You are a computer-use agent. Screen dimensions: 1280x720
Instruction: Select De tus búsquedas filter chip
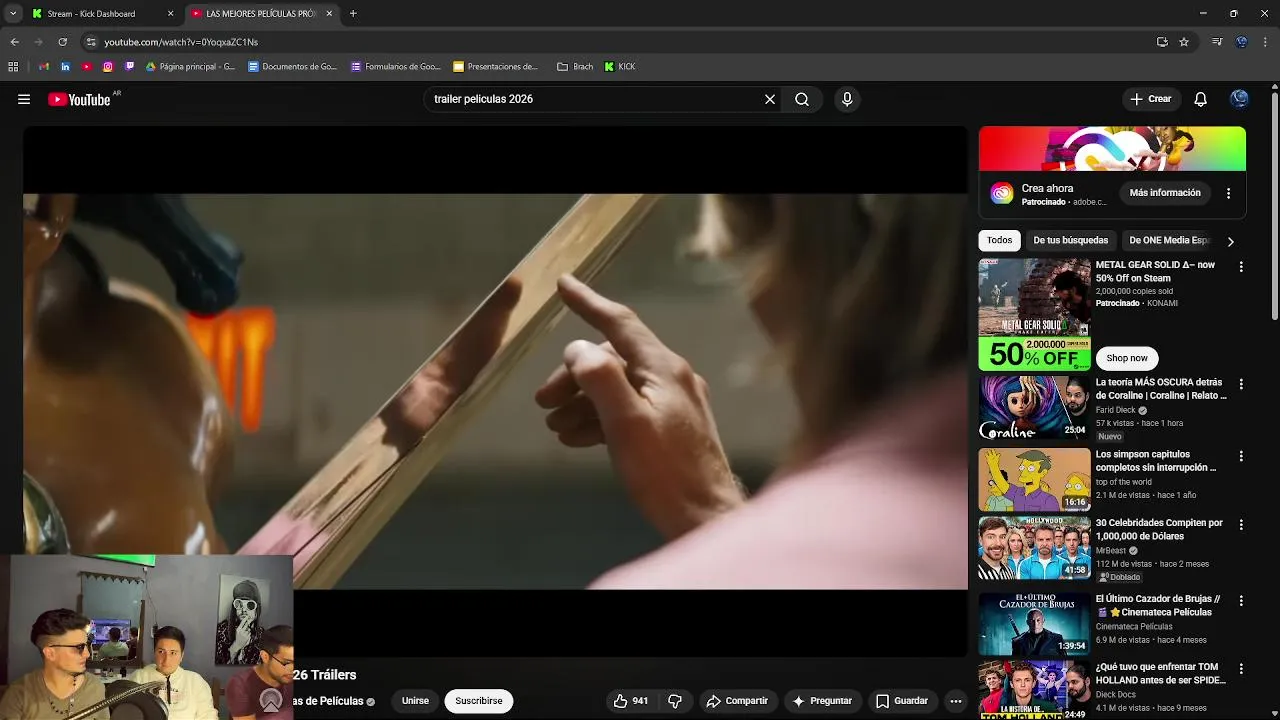(1071, 240)
